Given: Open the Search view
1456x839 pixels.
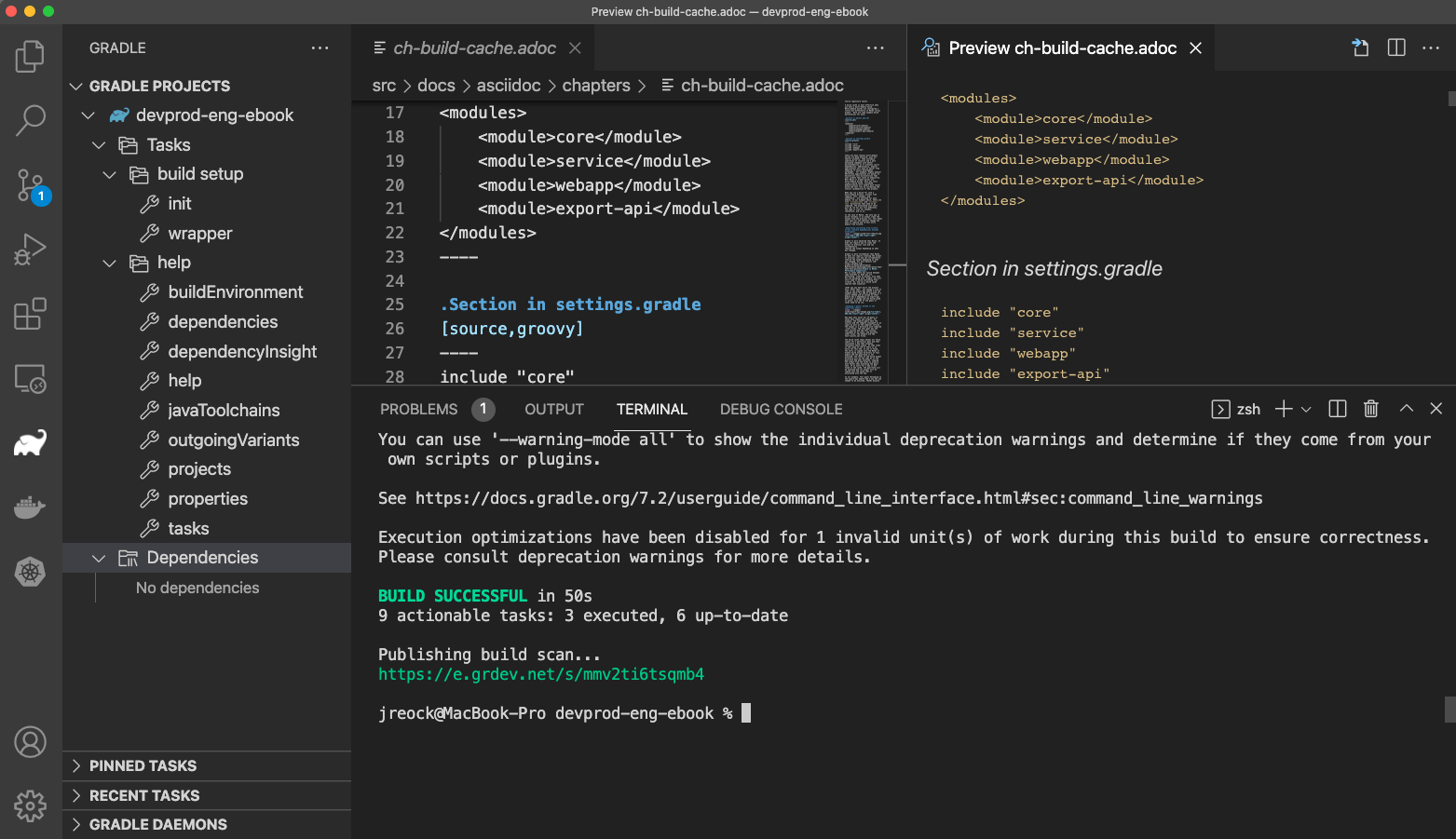Looking at the screenshot, I should 31,120.
